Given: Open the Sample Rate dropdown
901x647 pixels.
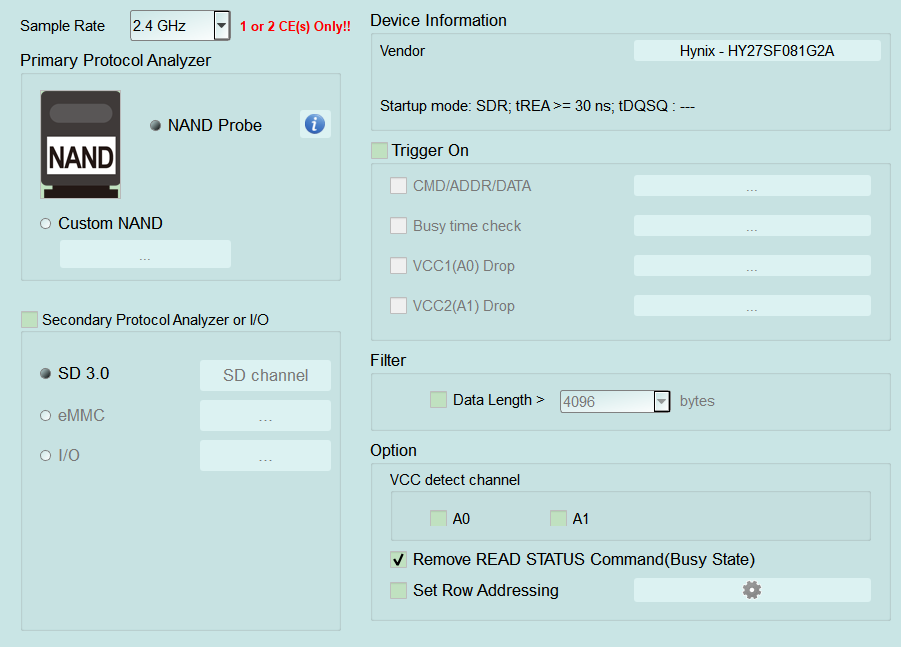Looking at the screenshot, I should pos(222,26).
